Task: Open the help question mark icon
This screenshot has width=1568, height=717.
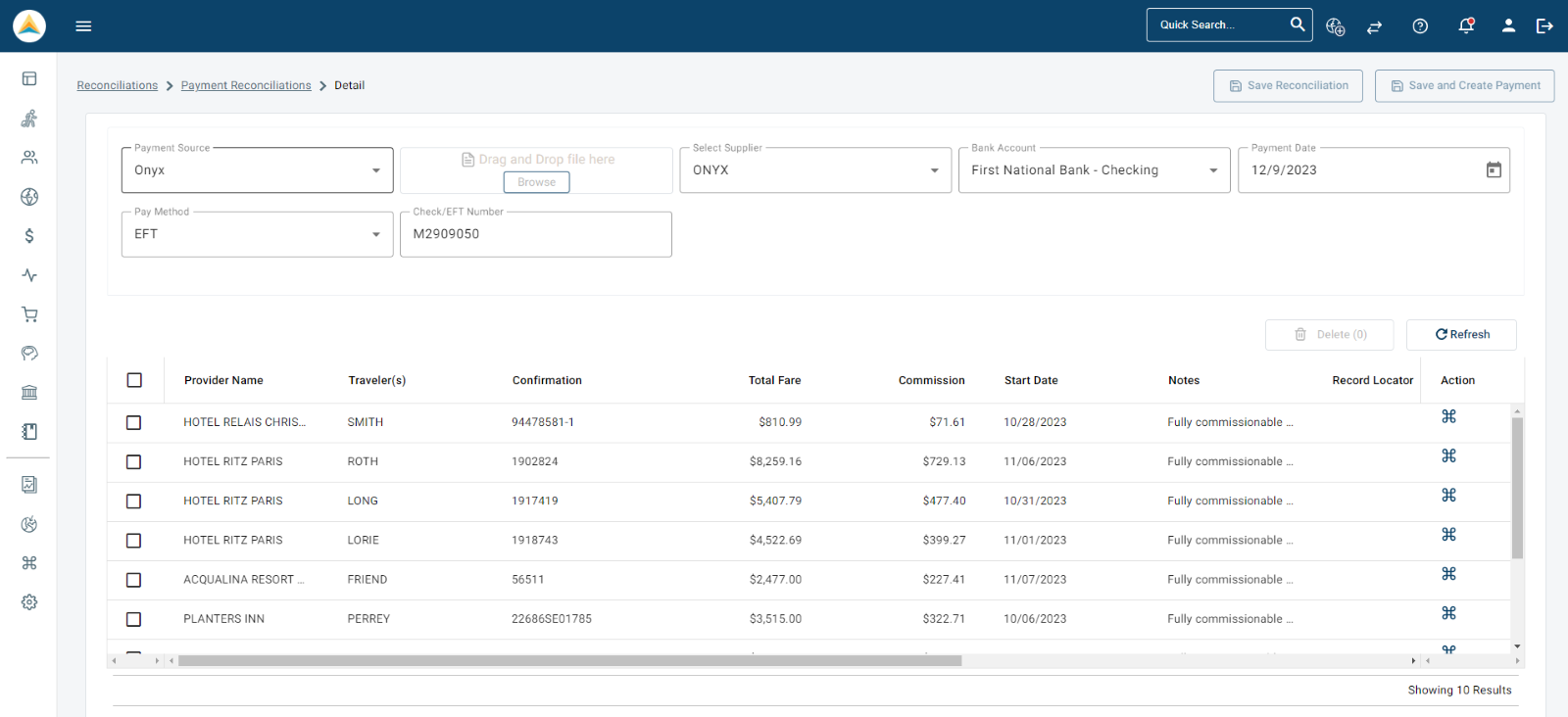Action: pyautogui.click(x=1420, y=26)
